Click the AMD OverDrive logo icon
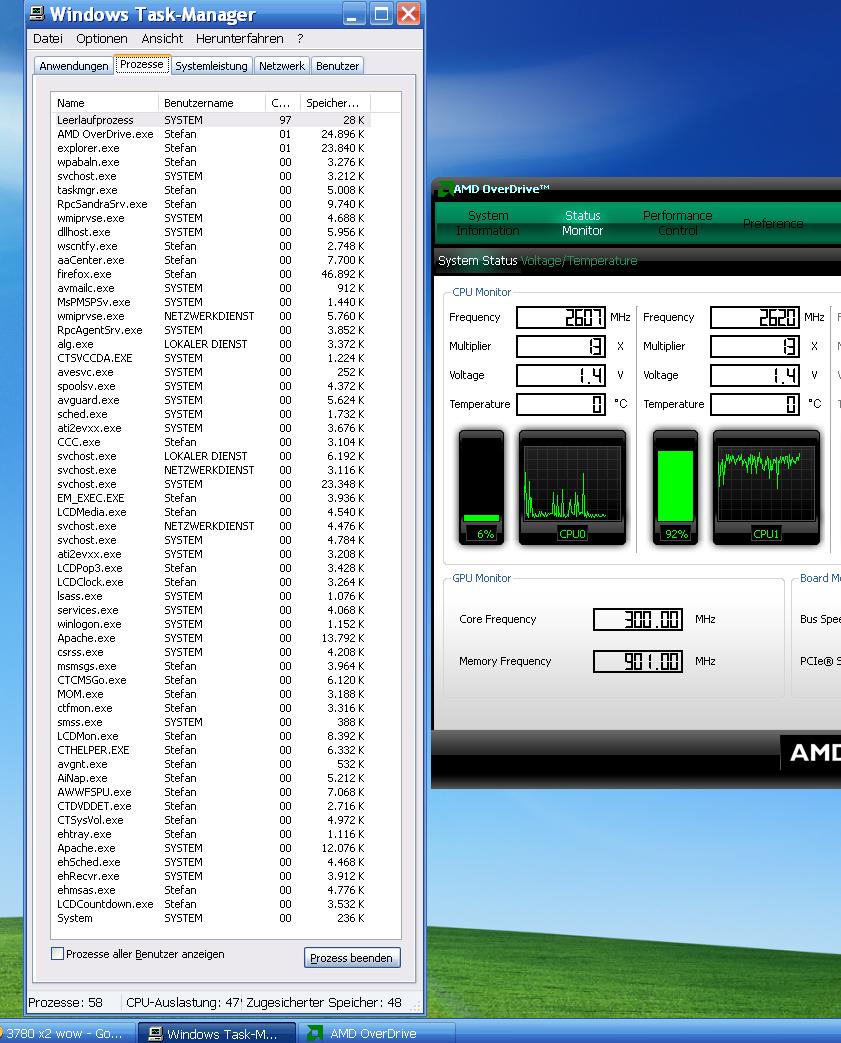Viewport: 841px width, 1043px height. 444,189
